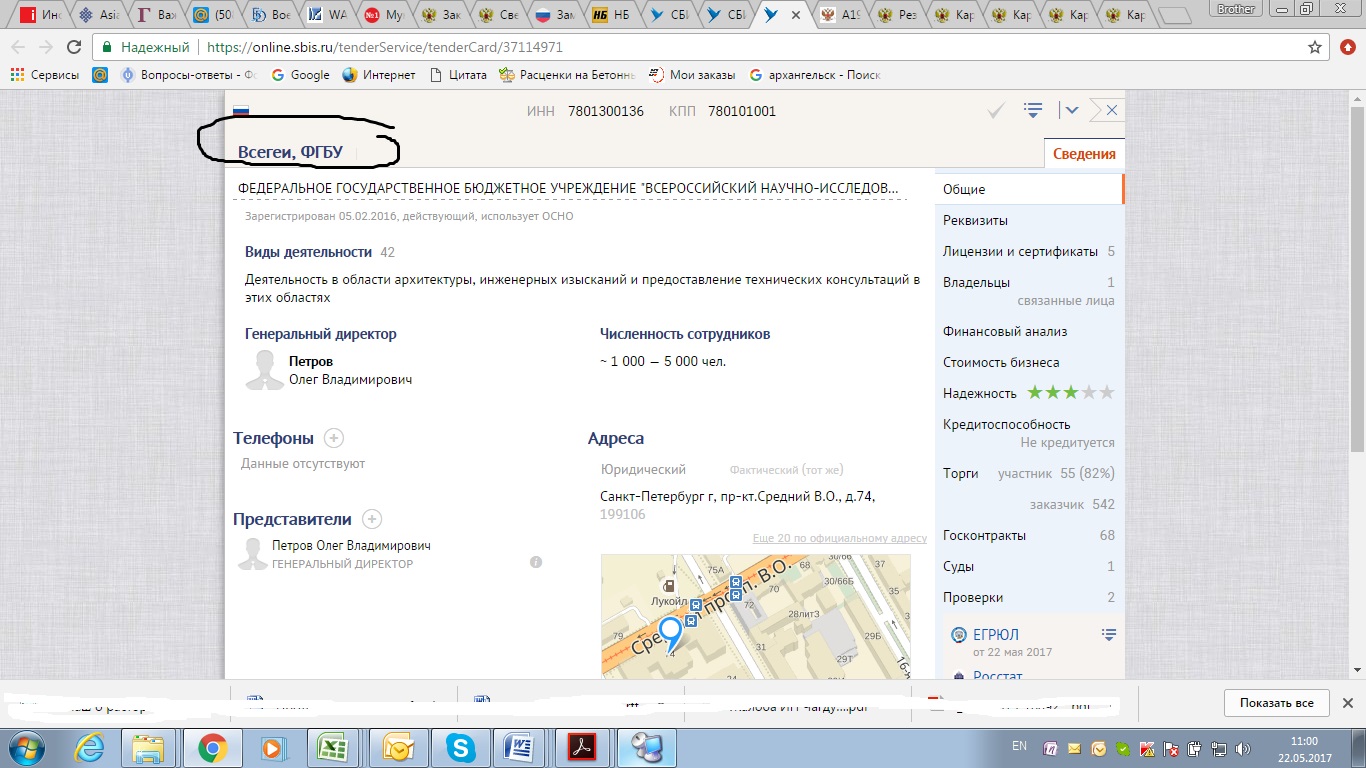Reload the page using the refresh icon

73,47
